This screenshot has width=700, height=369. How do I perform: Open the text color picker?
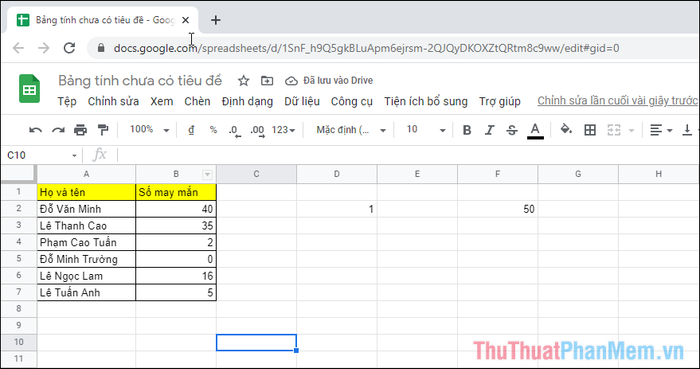click(x=535, y=131)
